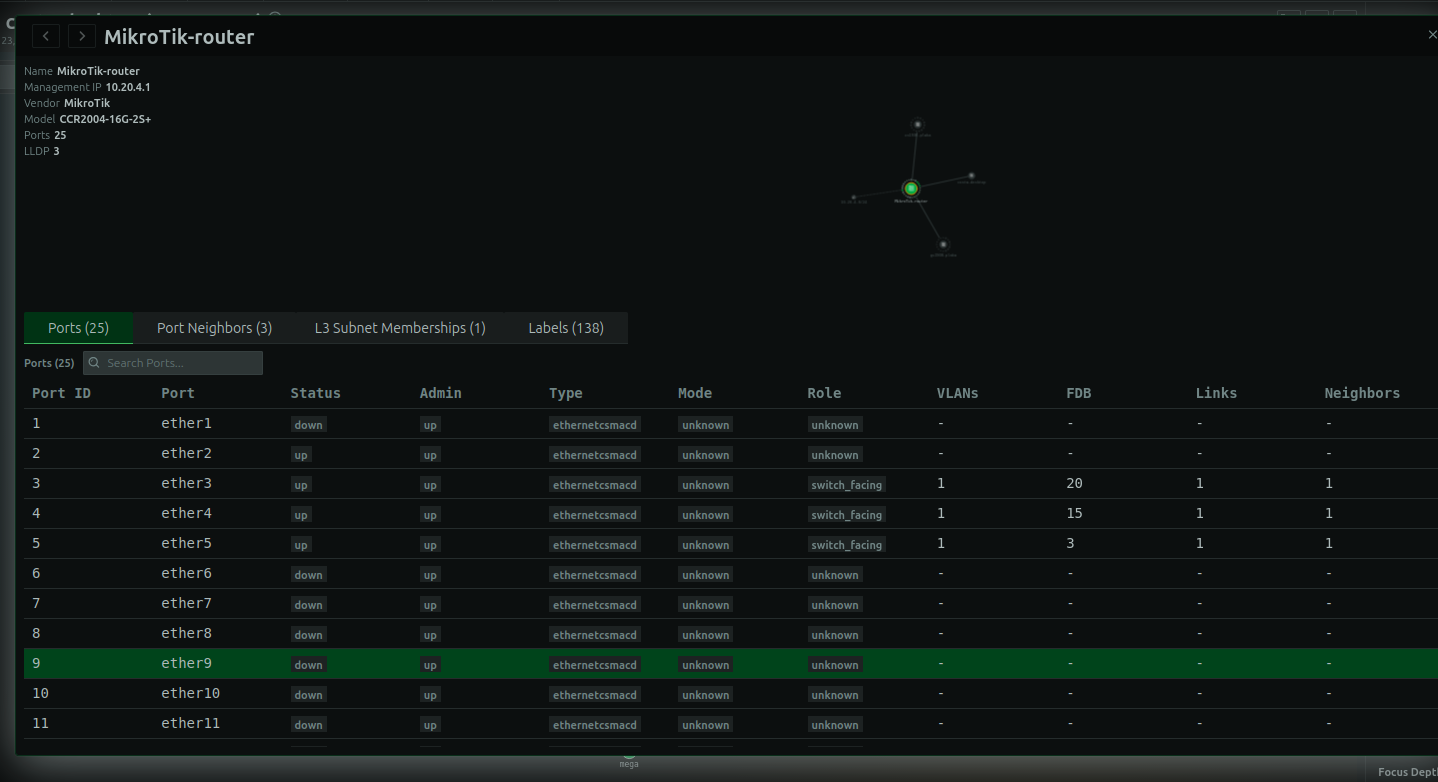The height and width of the screenshot is (782, 1438).
Task: Sort table by FDB column header
Action: (1078, 393)
